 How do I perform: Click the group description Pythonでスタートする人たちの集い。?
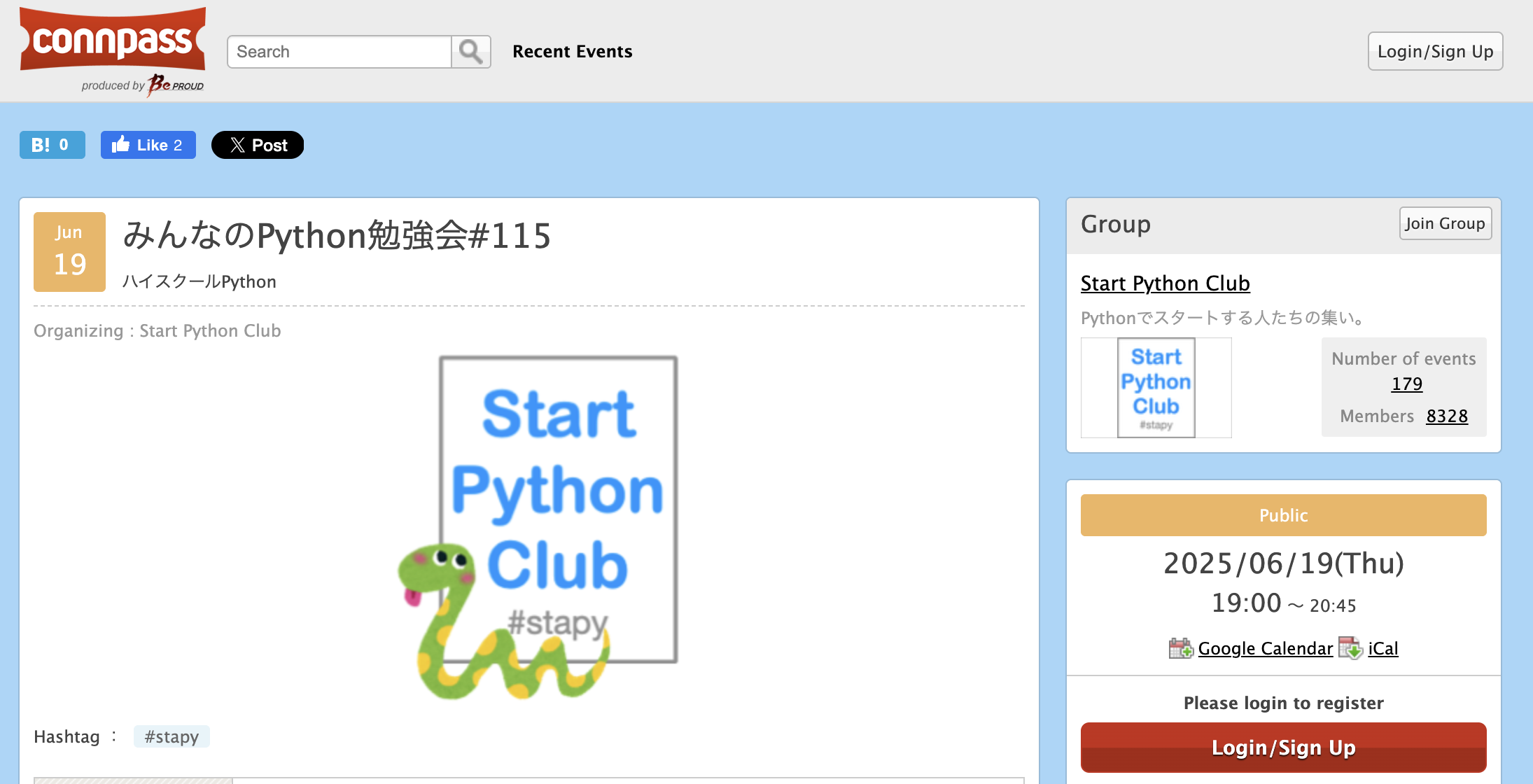1224,318
